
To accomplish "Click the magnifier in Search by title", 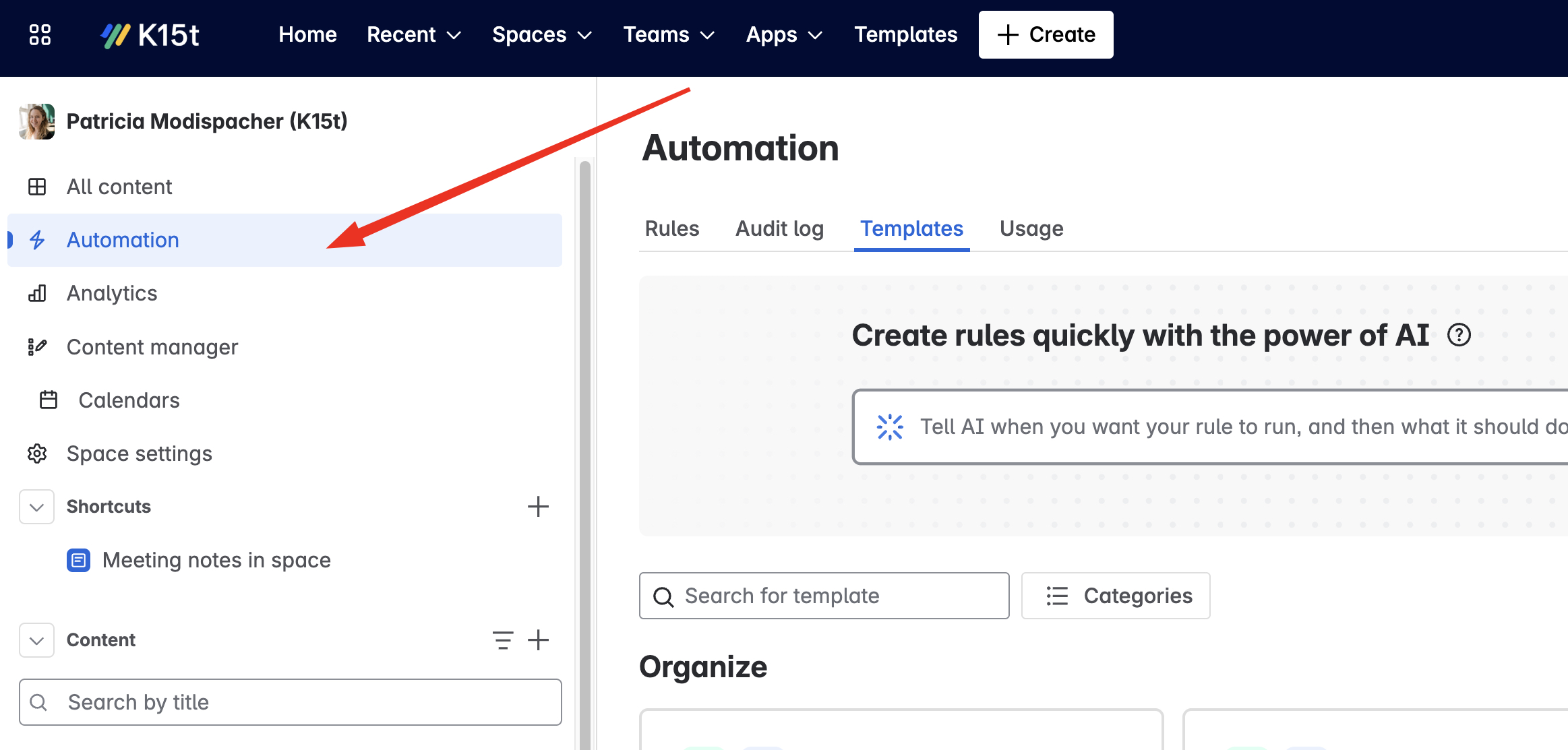I will 39,702.
